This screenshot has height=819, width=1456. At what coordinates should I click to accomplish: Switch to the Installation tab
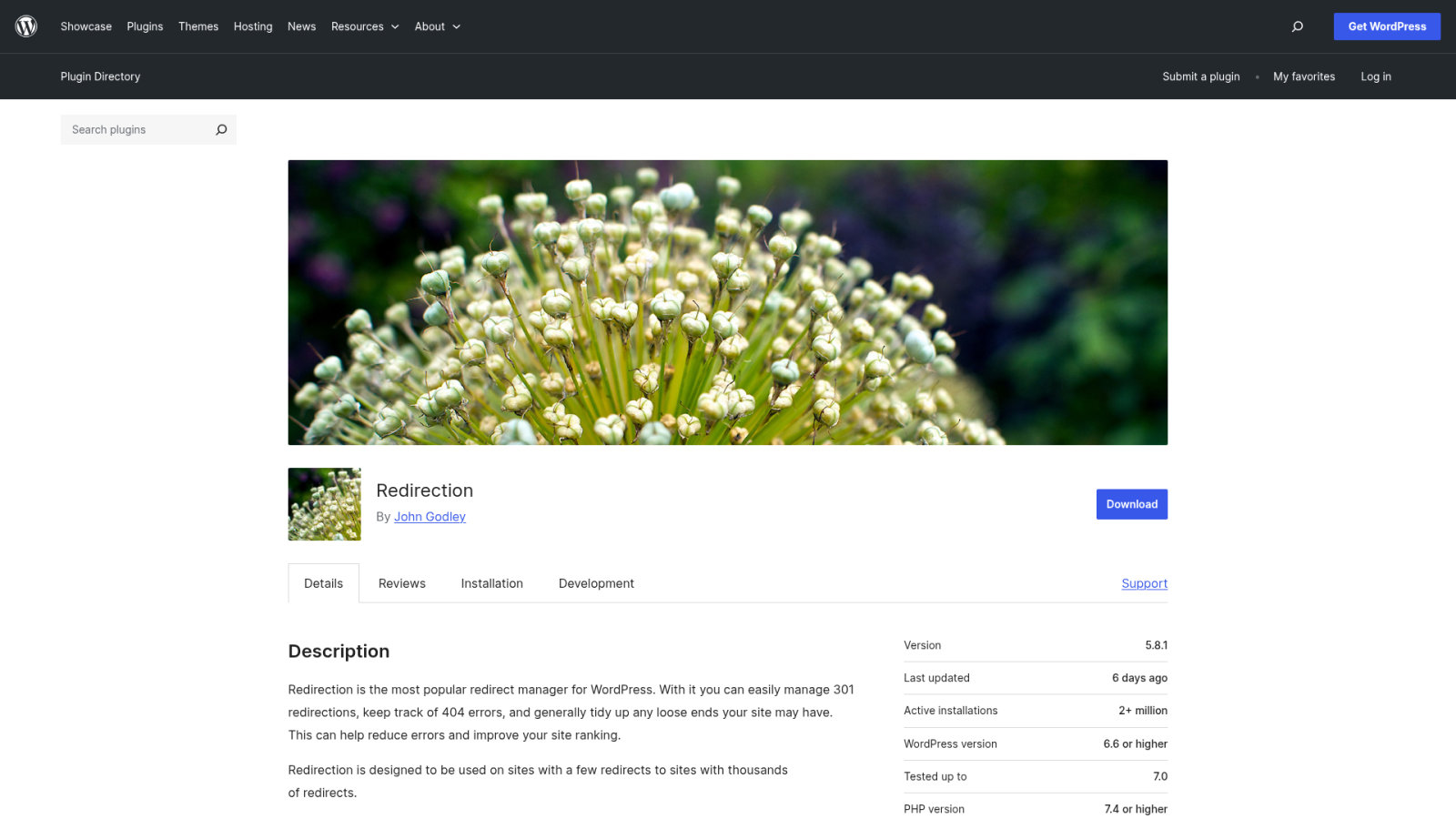tap(492, 583)
